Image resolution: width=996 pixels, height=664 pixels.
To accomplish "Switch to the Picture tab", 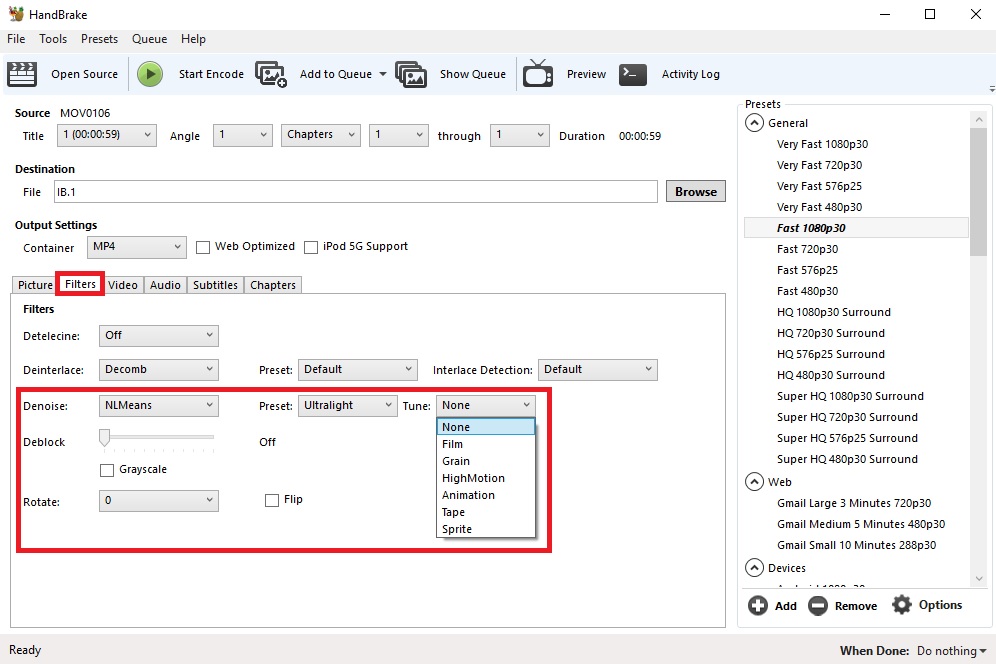I will (35, 285).
